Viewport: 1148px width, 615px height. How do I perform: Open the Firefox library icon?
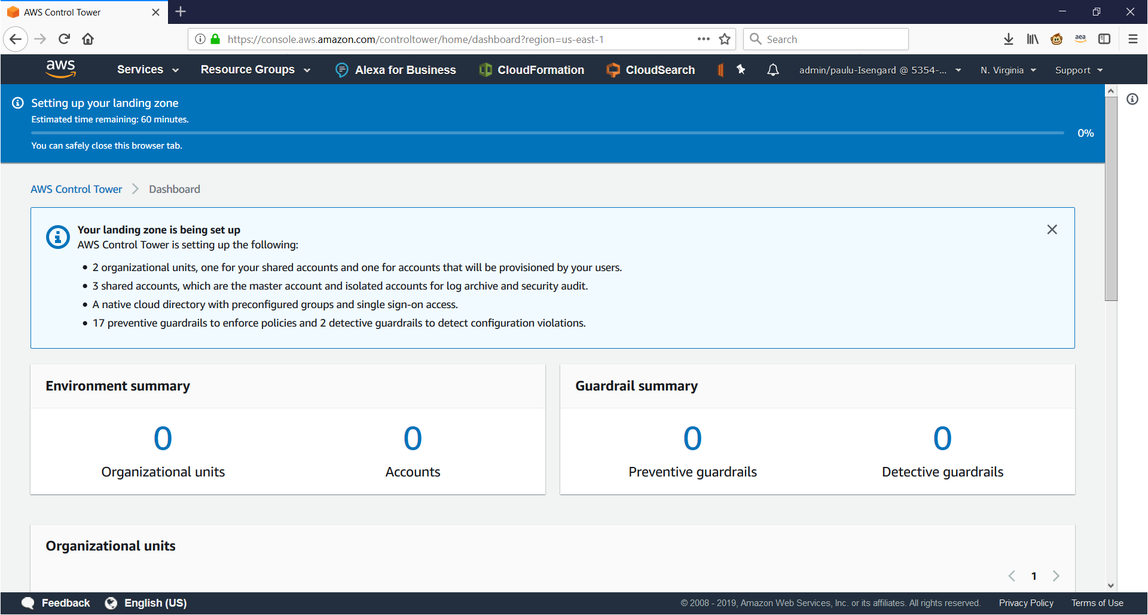click(x=1032, y=39)
